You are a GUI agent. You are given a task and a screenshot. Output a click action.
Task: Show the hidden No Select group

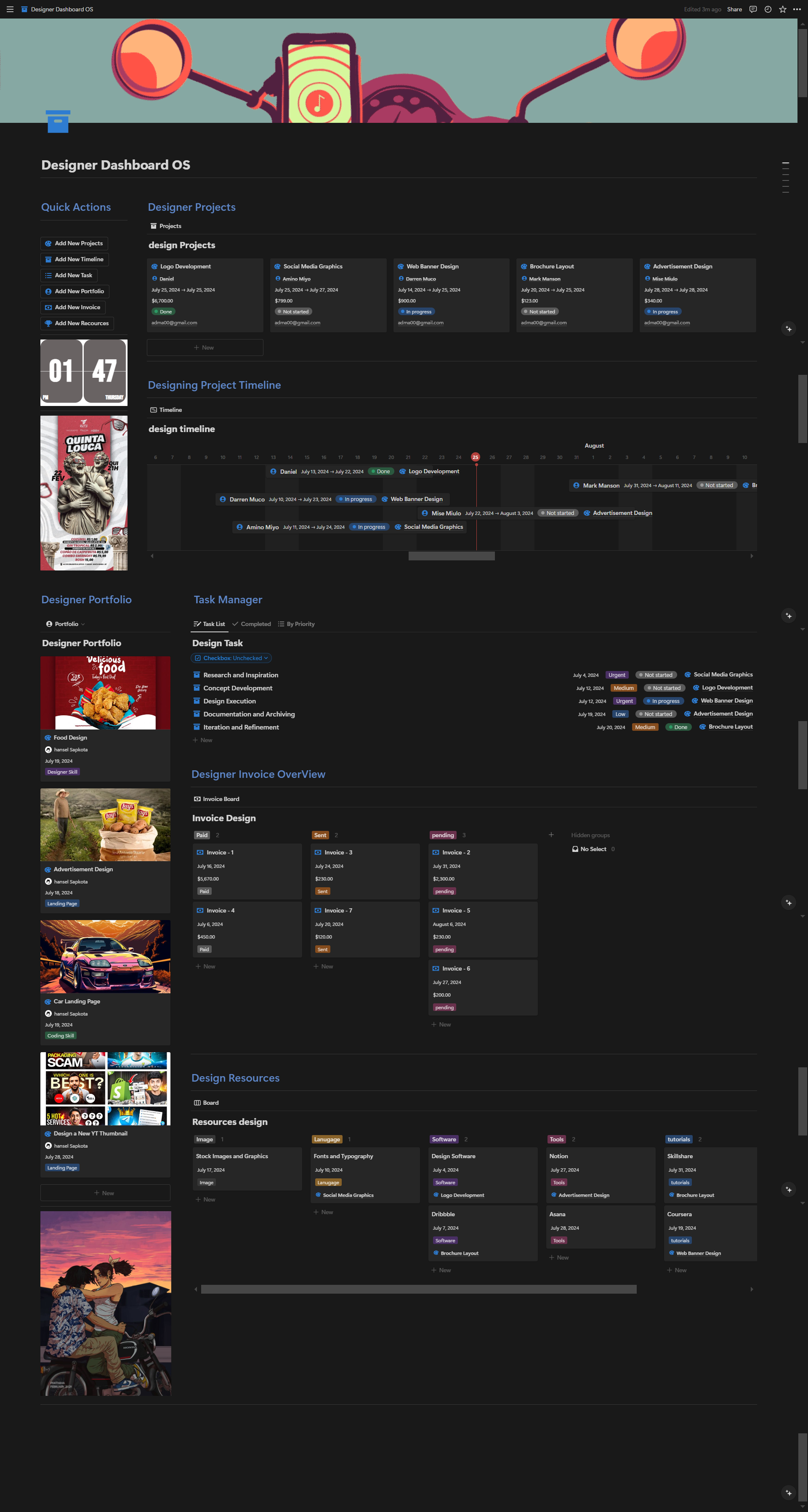(x=593, y=849)
